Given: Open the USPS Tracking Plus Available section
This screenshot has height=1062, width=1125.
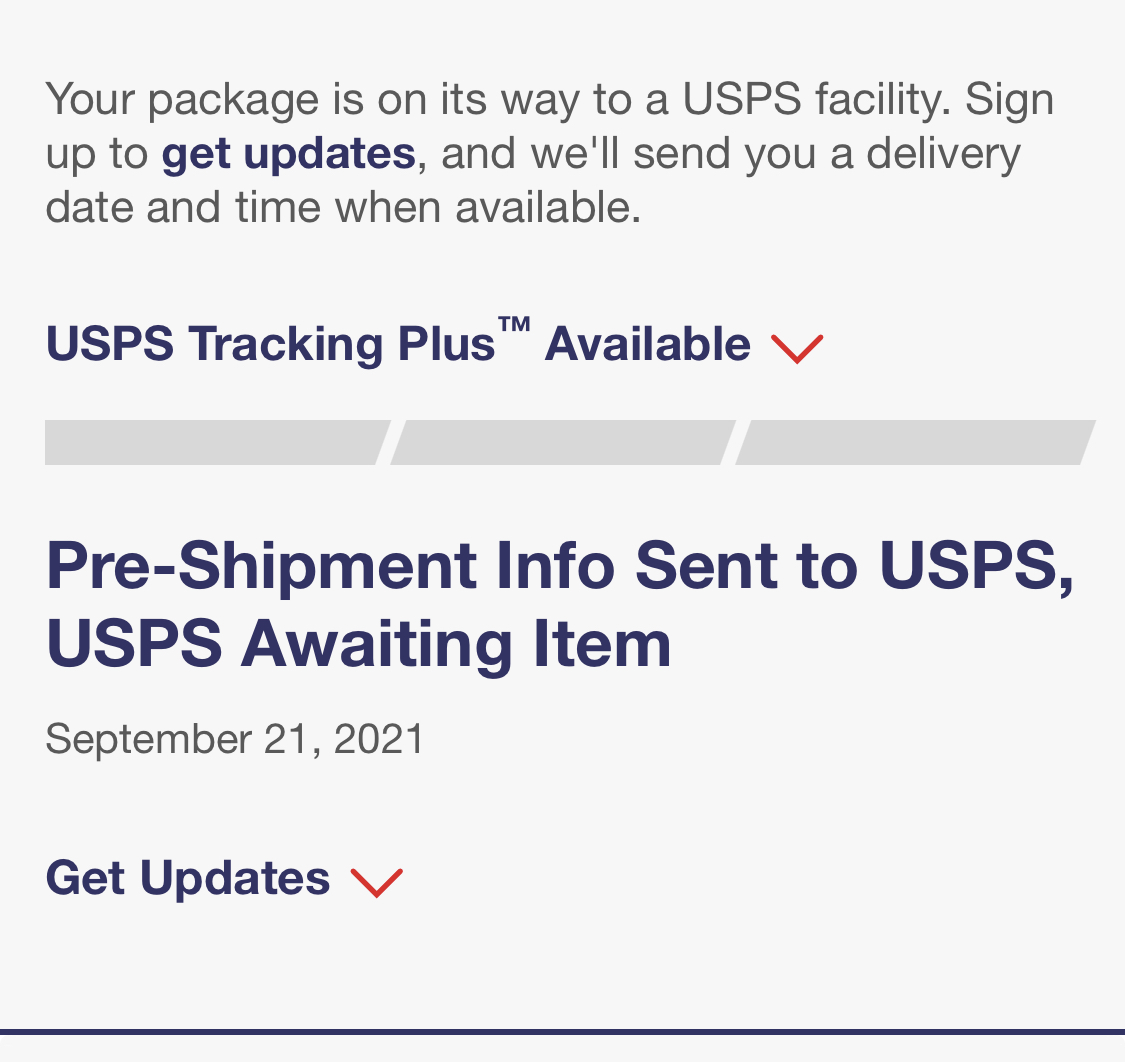Looking at the screenshot, I should click(398, 345).
